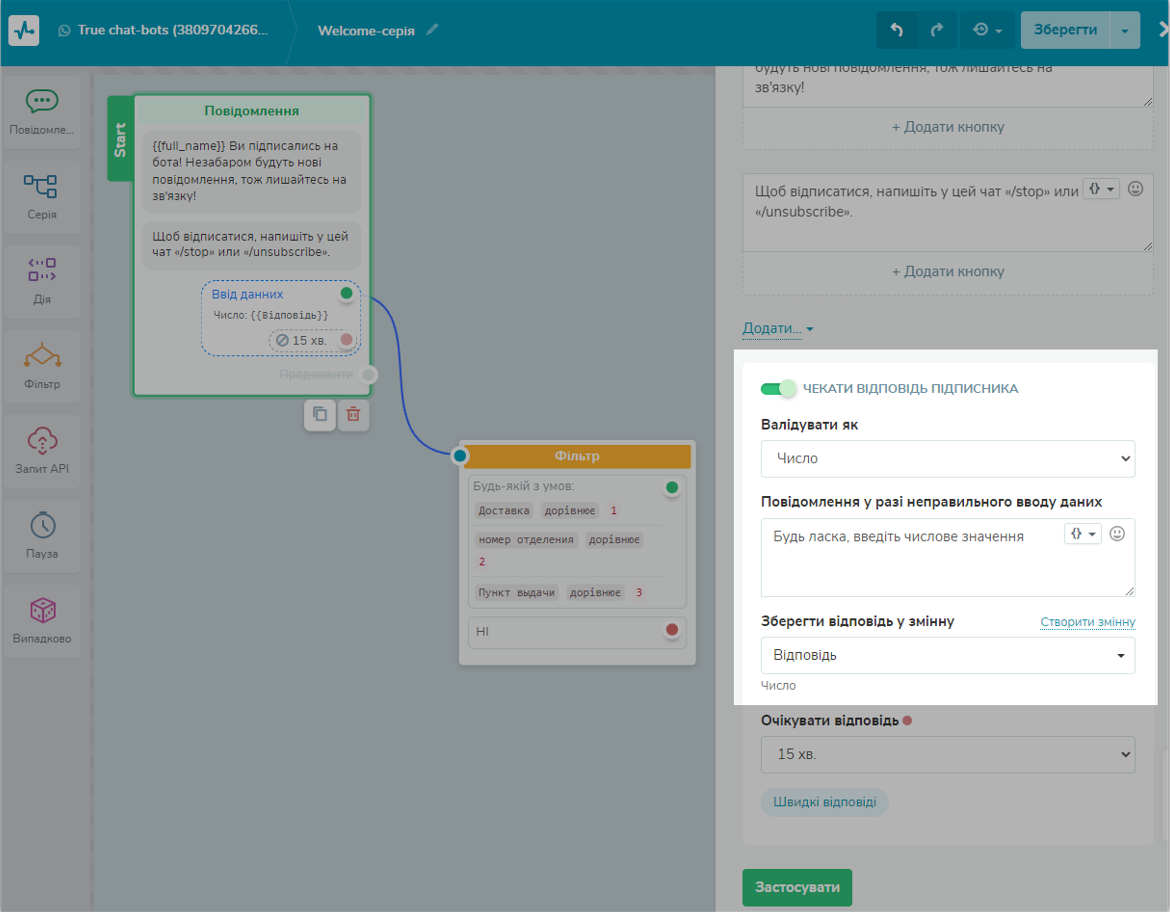The image size is (1170, 912).
Task: Edit the Welcome-серія name with pencil
Action: click(432, 30)
